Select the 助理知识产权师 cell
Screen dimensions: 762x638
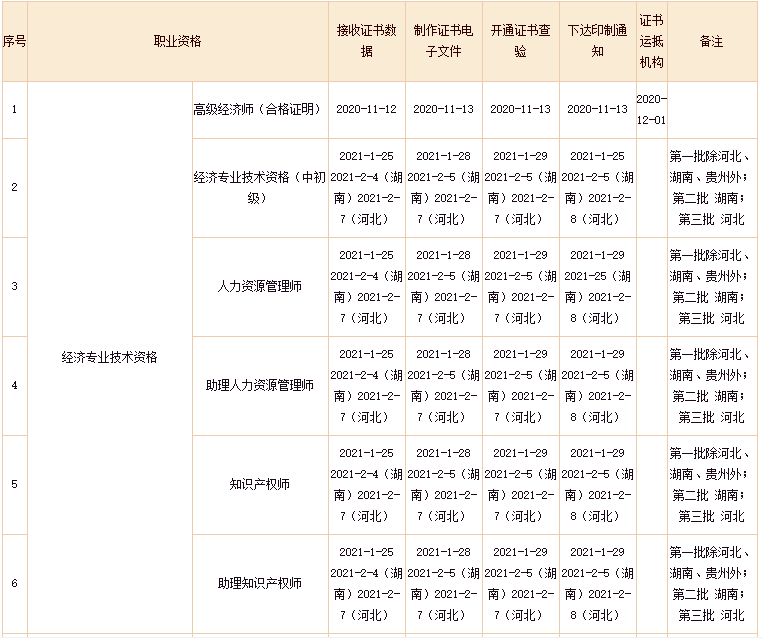pyautogui.click(x=259, y=583)
